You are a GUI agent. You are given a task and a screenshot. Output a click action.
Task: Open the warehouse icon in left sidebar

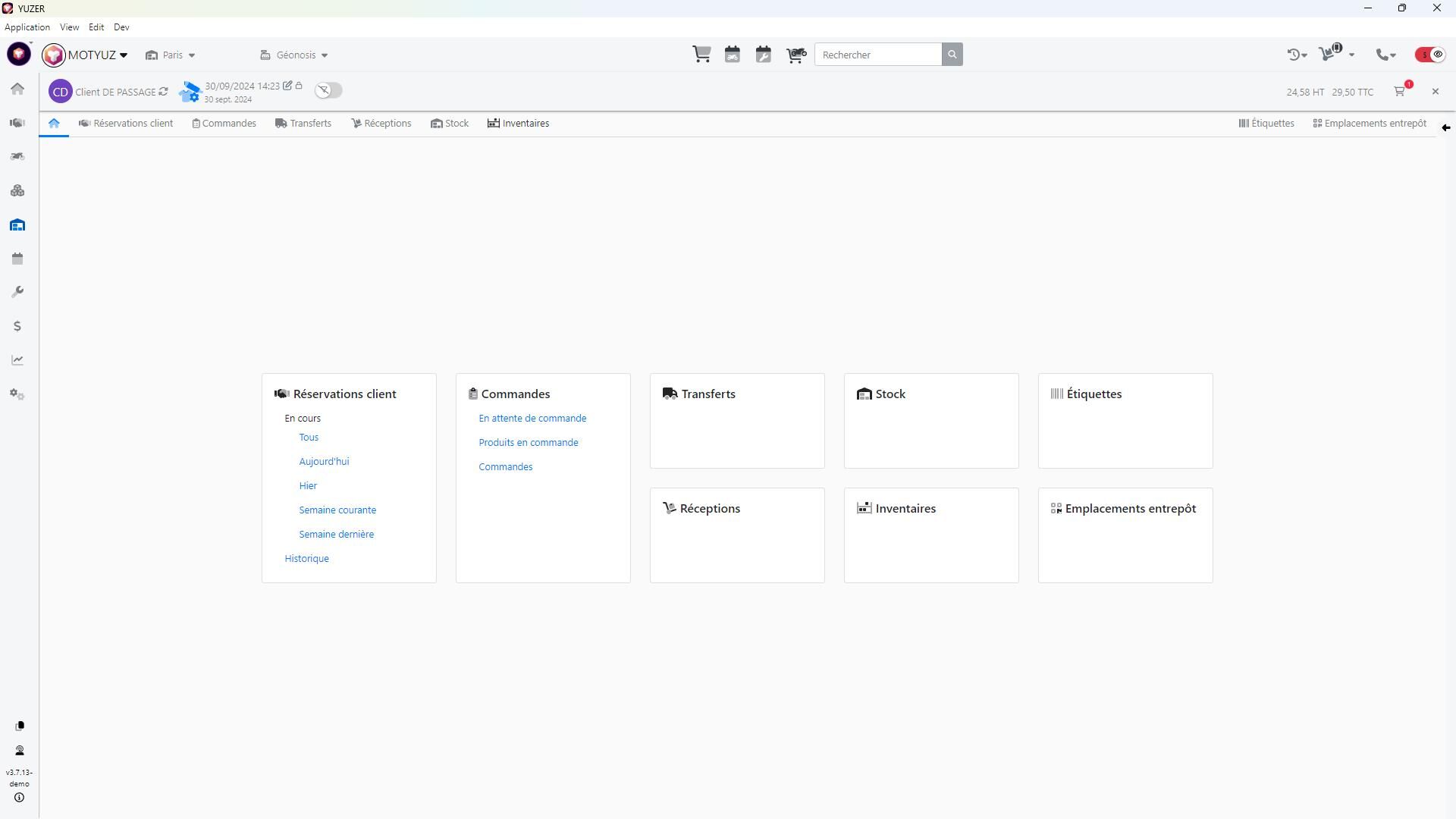[x=17, y=225]
